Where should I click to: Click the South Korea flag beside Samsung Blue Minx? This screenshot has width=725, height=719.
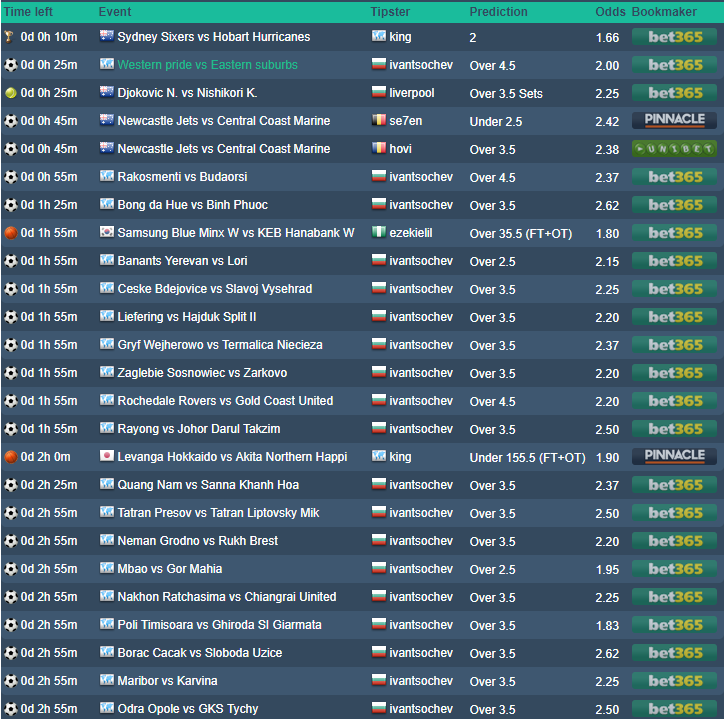click(107, 232)
